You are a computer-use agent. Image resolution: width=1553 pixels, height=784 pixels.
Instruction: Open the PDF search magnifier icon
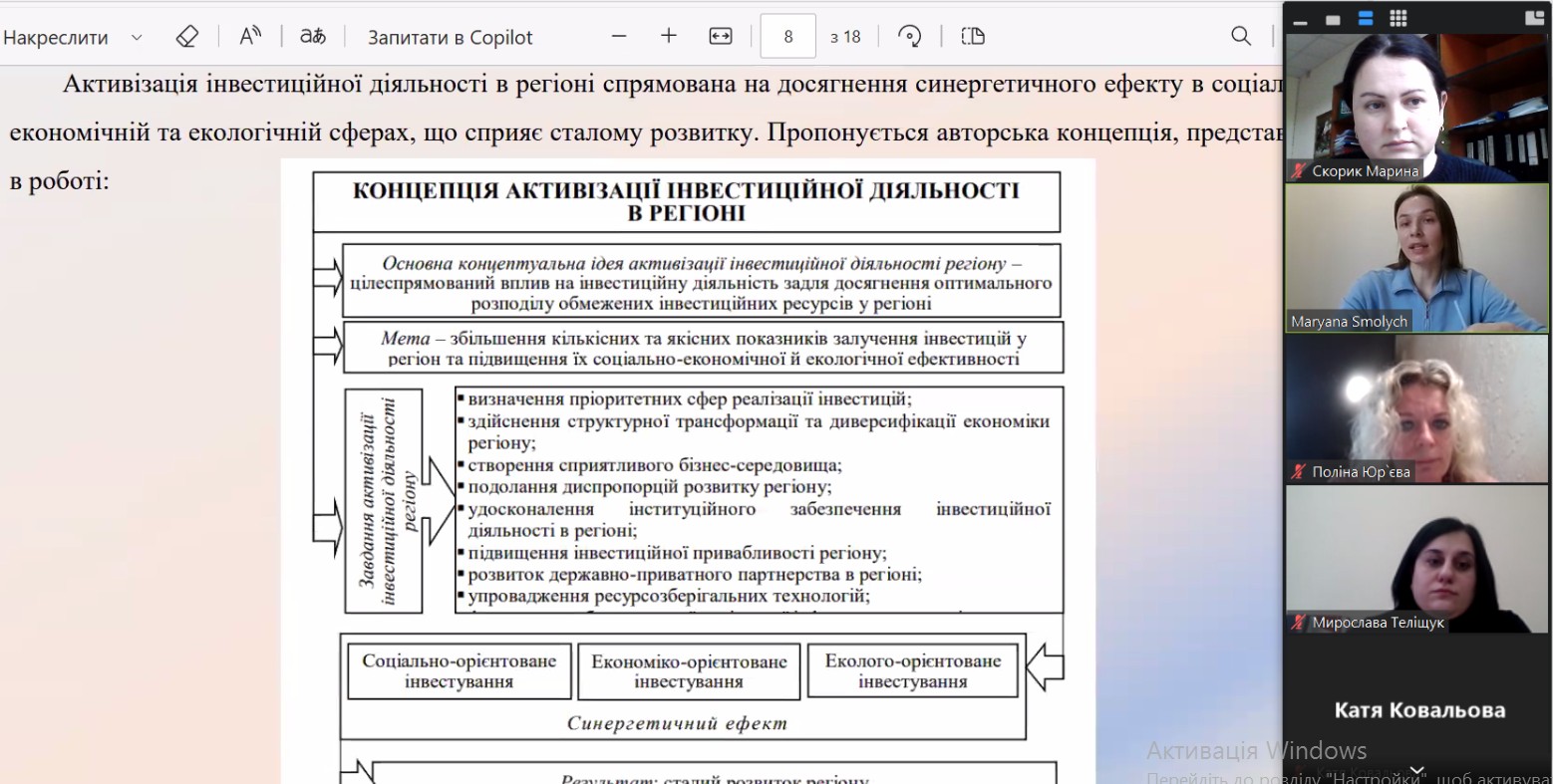pos(1241,37)
